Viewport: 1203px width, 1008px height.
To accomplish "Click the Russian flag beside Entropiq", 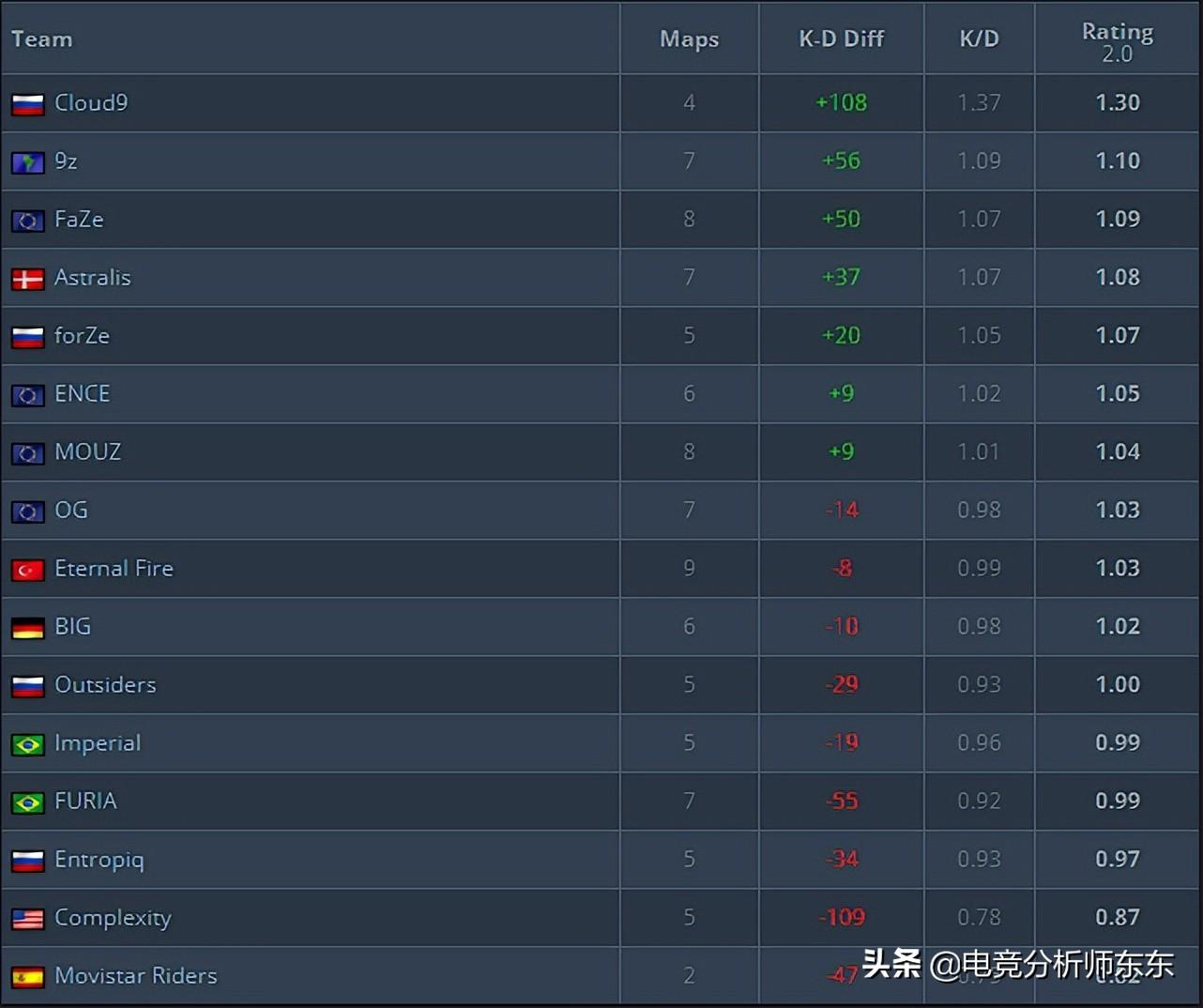I will 28,861.
